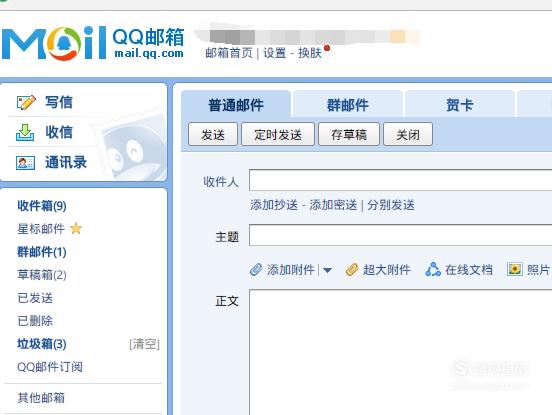Click the contacts card icon
This screenshot has width=552, height=415.
[x=25, y=163]
